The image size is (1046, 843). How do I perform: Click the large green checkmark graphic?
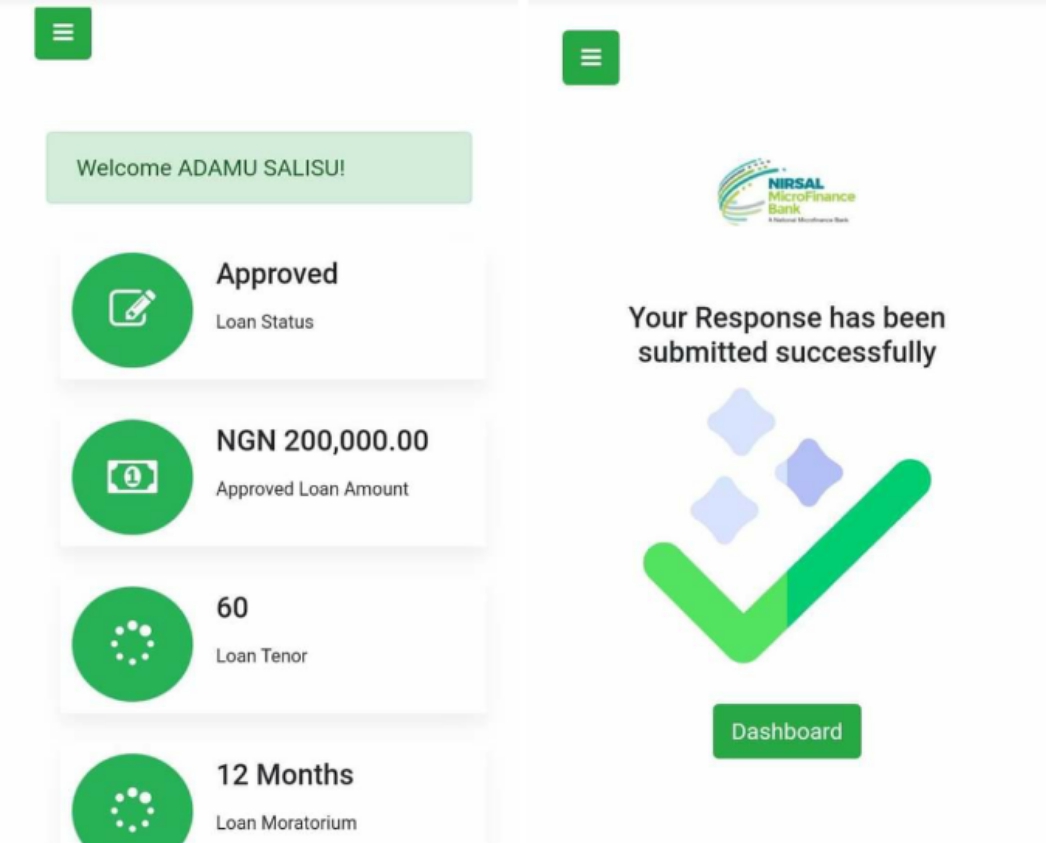[x=787, y=560]
